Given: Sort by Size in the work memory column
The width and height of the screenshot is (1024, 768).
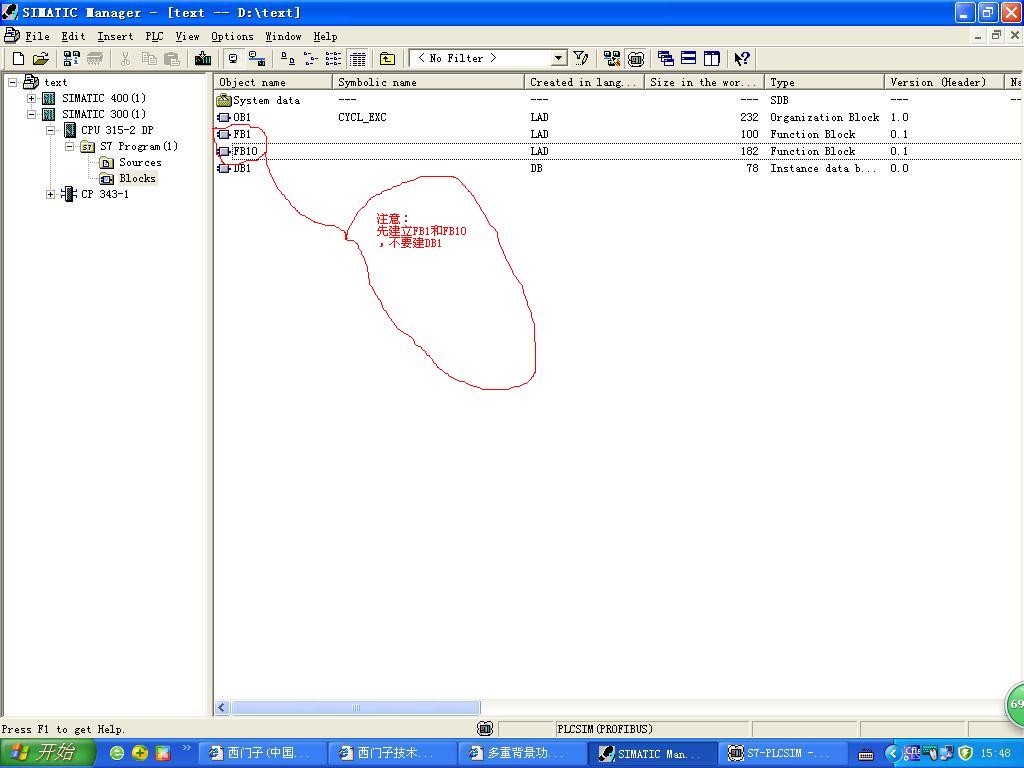Looking at the screenshot, I should (705, 82).
